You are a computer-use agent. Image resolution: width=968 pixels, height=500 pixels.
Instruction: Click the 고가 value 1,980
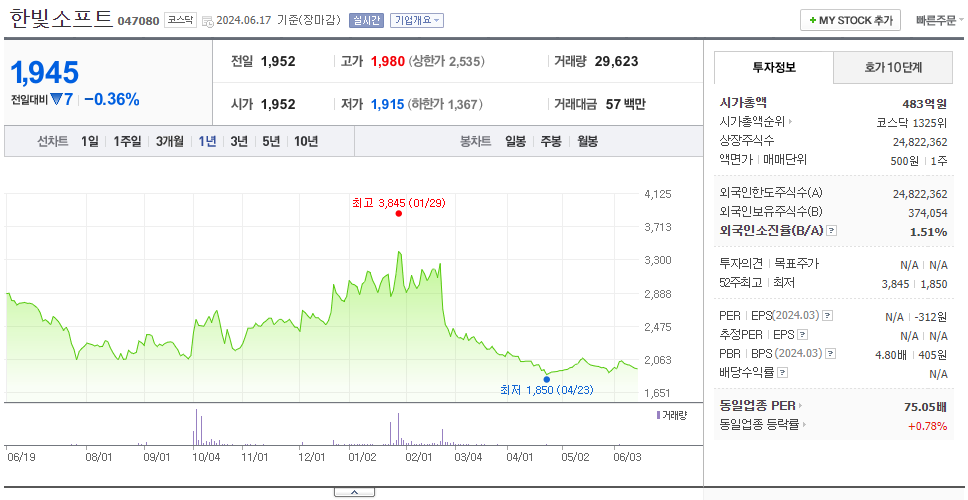pyautogui.click(x=388, y=62)
